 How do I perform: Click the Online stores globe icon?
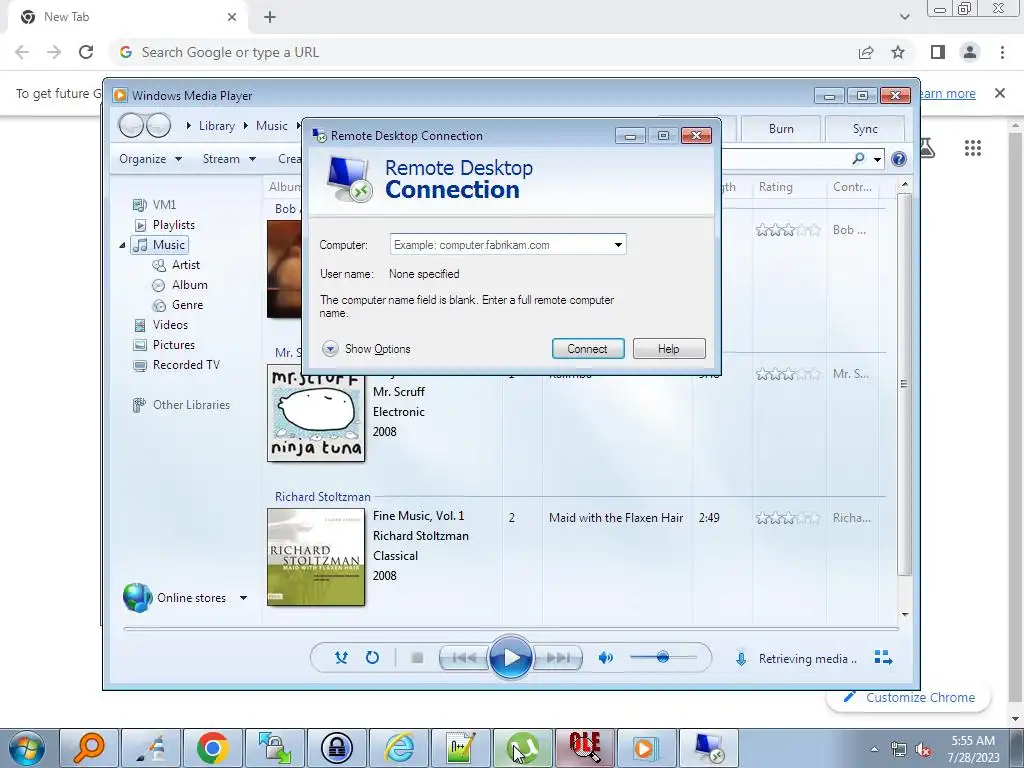137,598
